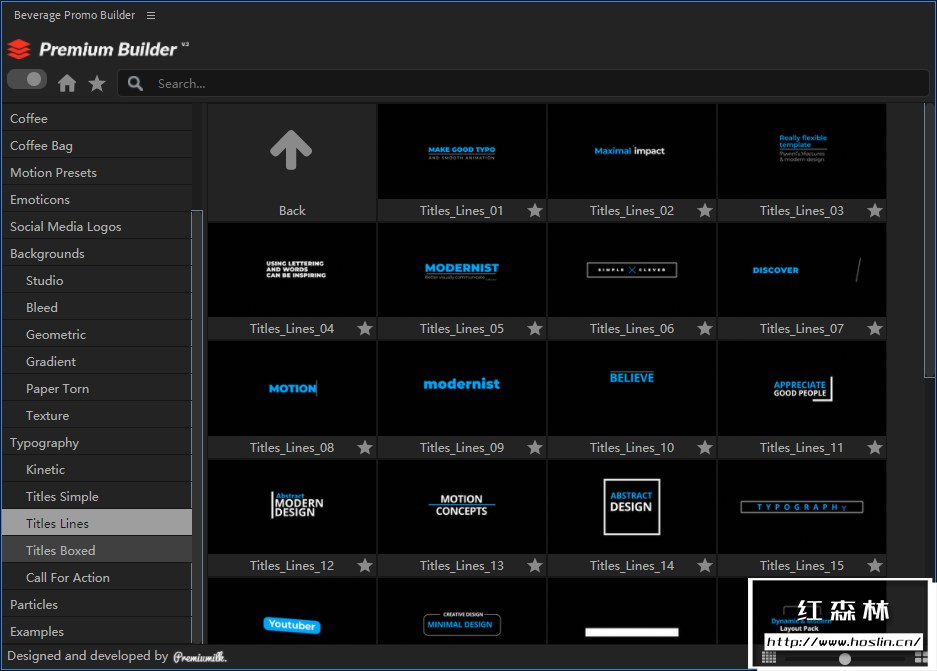Select the Maximal impact thumbnail
This screenshot has width=937, height=671.
(x=632, y=152)
